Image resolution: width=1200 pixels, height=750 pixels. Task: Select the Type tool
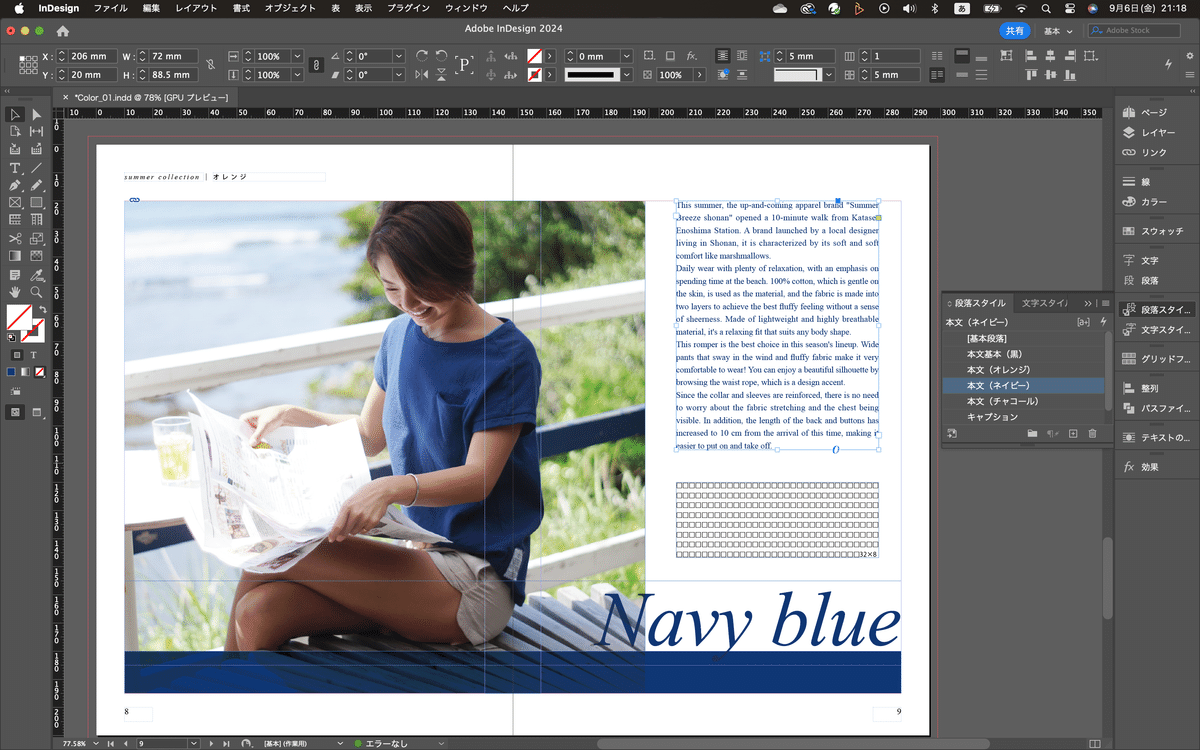click(x=15, y=168)
